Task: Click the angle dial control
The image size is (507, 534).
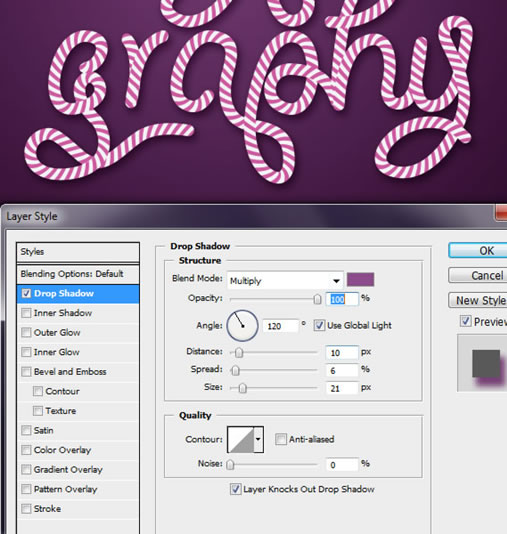Action: tap(242, 326)
